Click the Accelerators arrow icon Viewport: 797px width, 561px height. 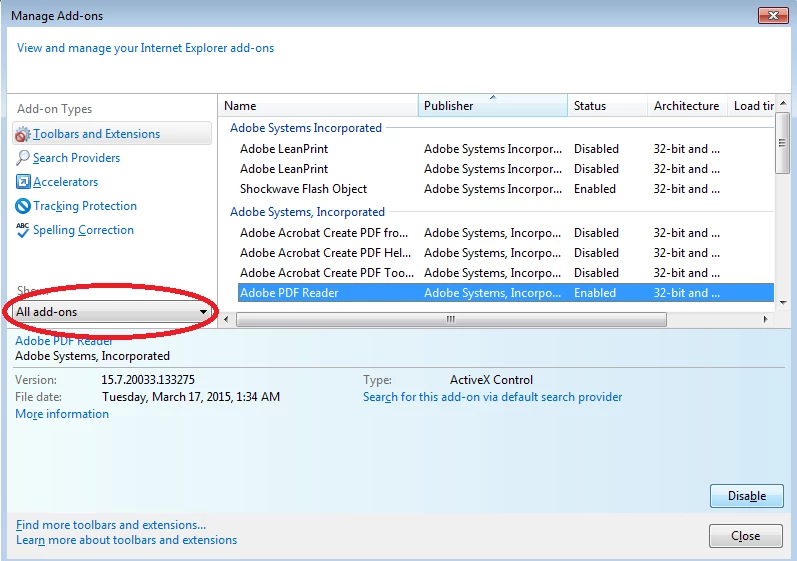point(23,182)
